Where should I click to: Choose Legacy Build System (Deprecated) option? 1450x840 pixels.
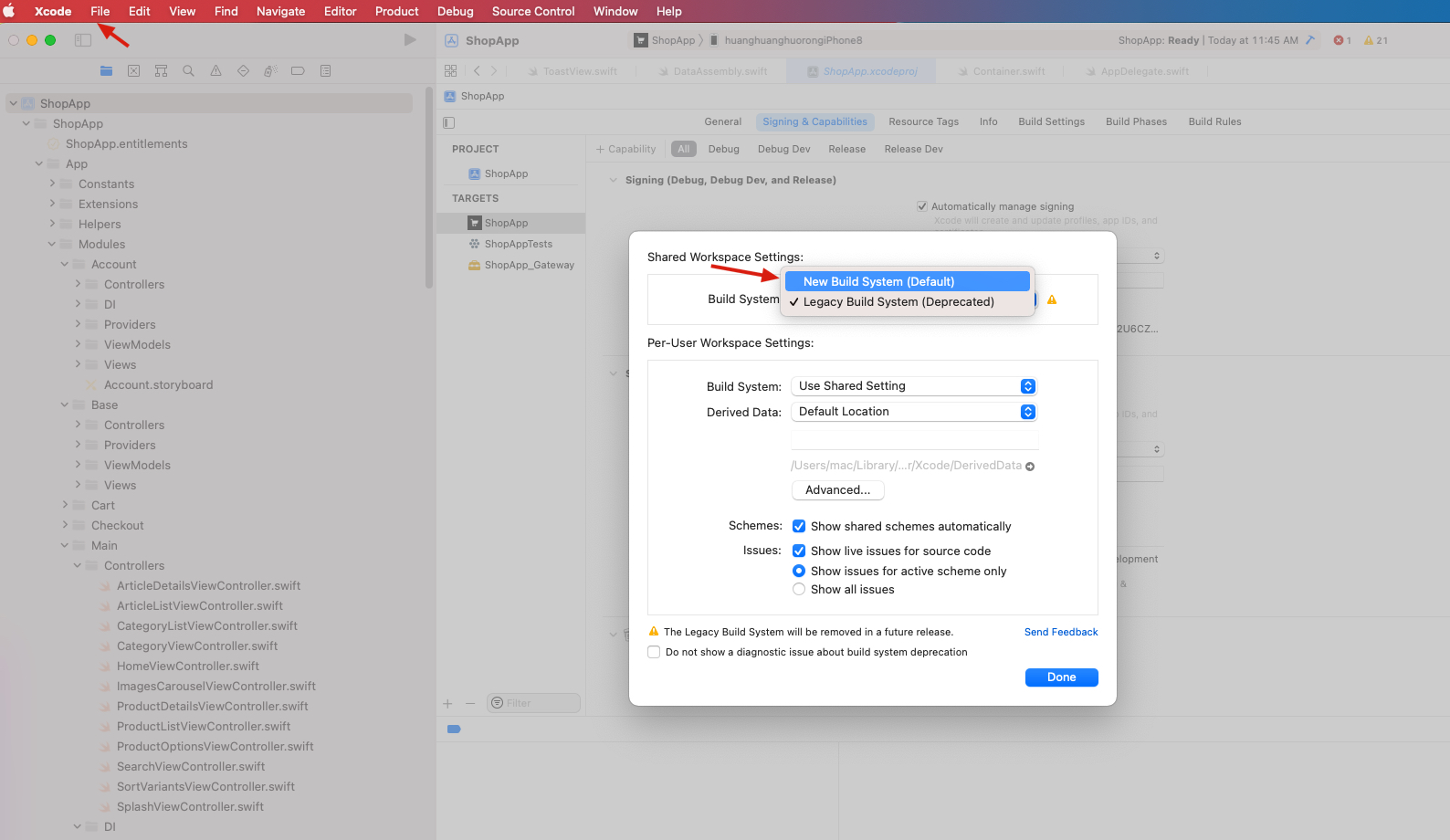click(x=908, y=301)
